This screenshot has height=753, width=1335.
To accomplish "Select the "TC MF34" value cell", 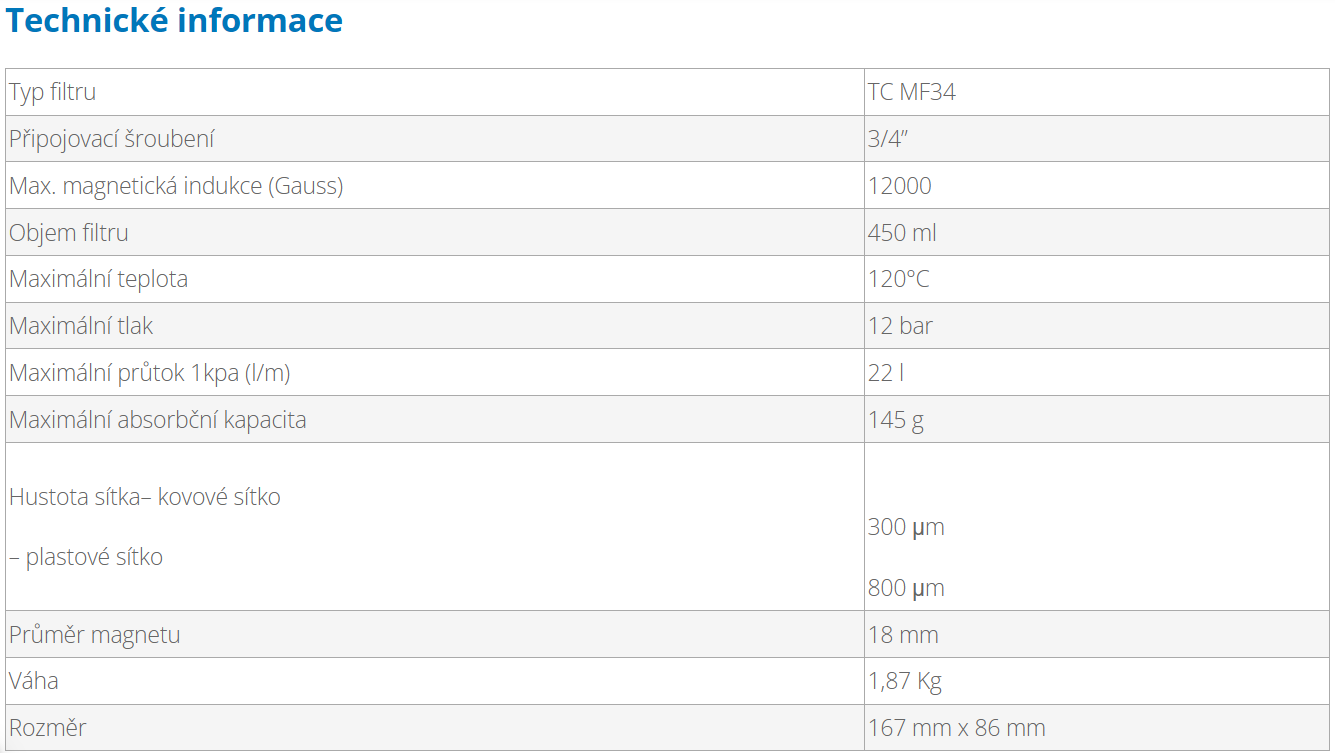I will (x=912, y=92).
